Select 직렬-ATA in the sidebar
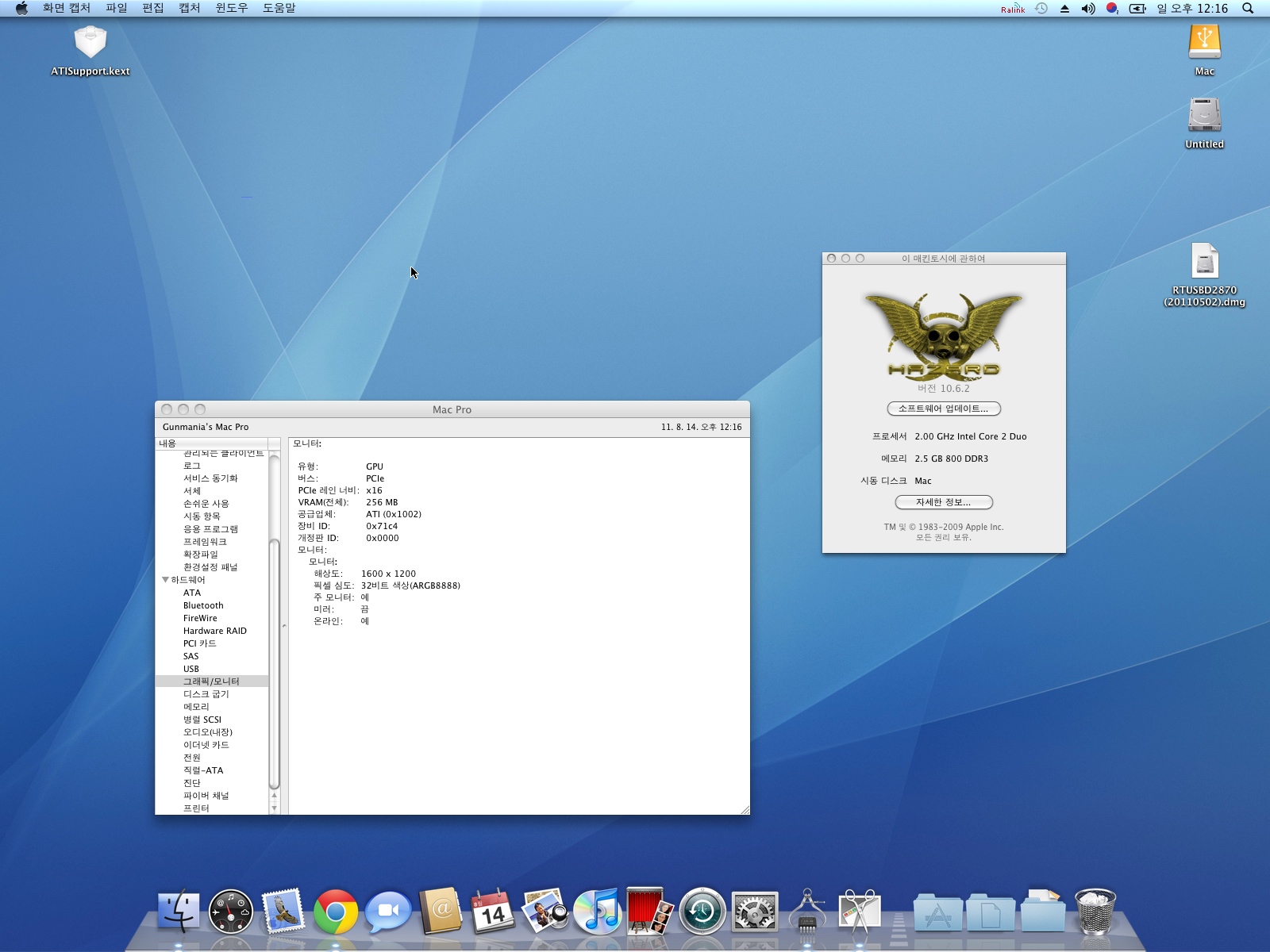Viewport: 1270px width, 952px height. tap(203, 770)
